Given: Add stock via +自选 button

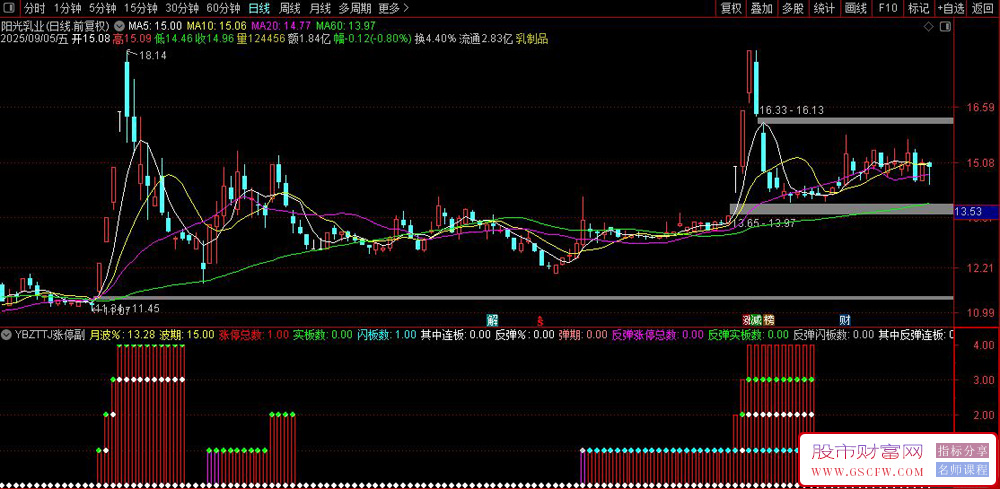Looking at the screenshot, I should (951, 8).
